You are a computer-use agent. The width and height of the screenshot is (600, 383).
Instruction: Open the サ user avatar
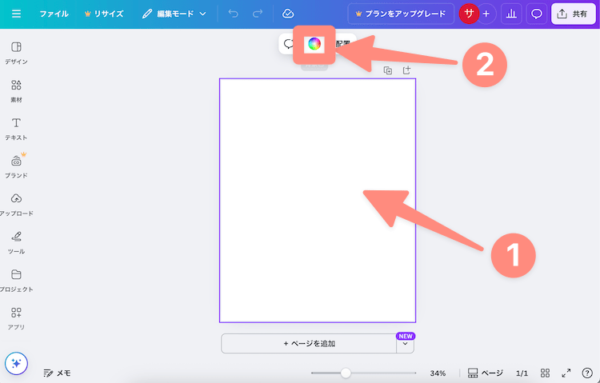coord(469,14)
